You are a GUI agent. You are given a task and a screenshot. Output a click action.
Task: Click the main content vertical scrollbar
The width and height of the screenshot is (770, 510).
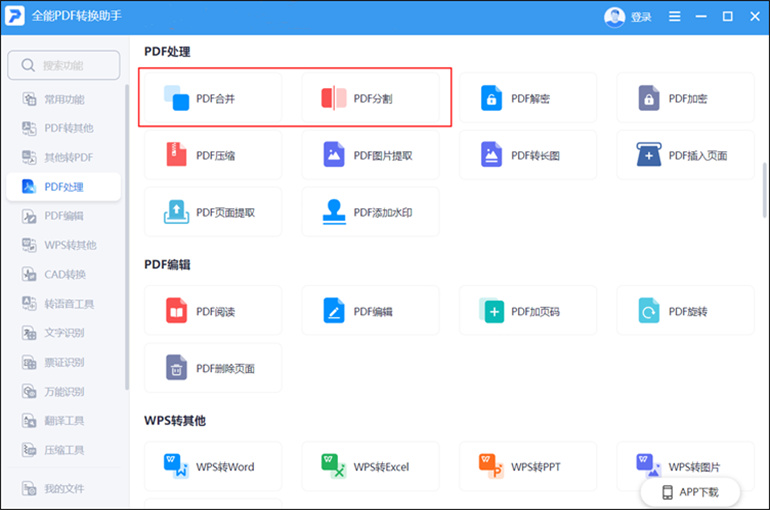tap(765, 190)
